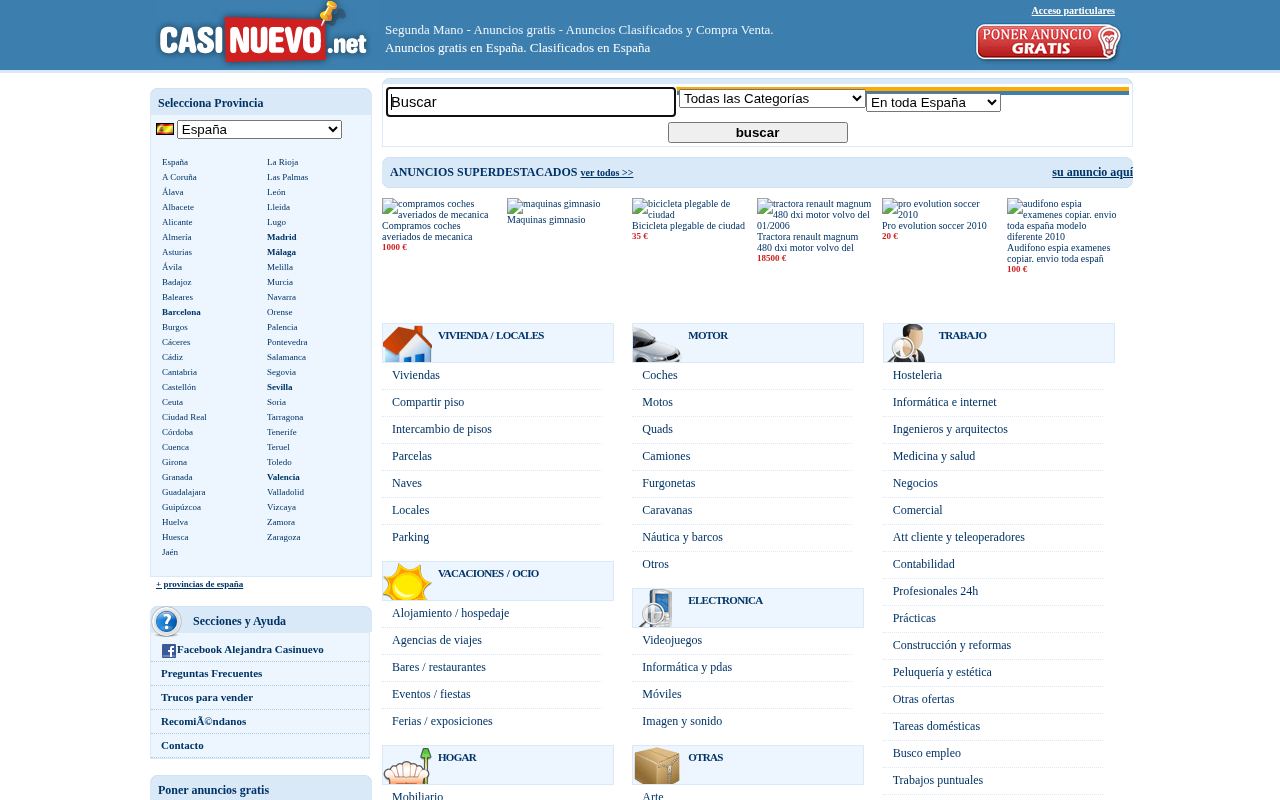Click the Trabajo person icon

click(x=908, y=343)
